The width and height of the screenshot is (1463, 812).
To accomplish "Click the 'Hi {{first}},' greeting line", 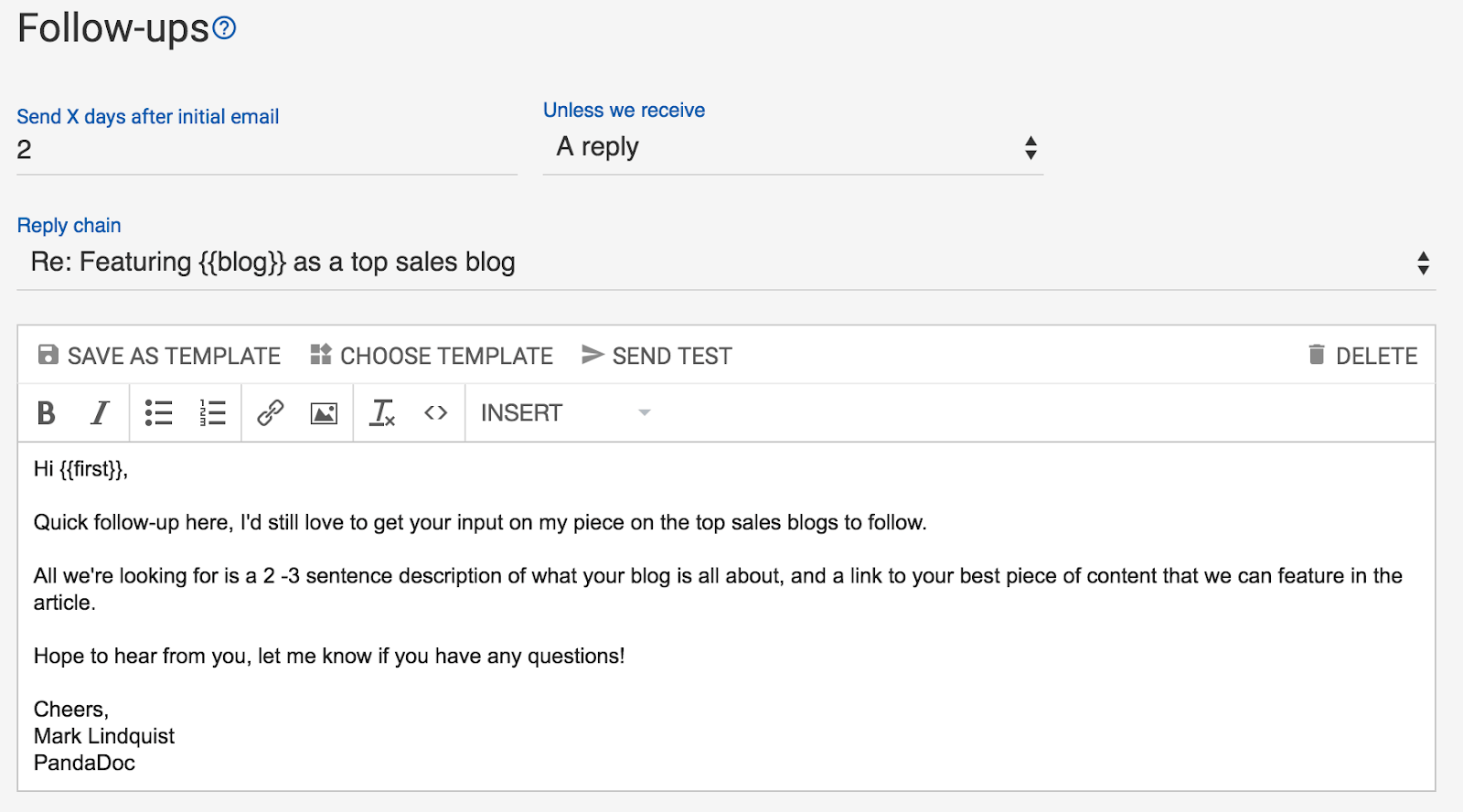I will point(81,470).
